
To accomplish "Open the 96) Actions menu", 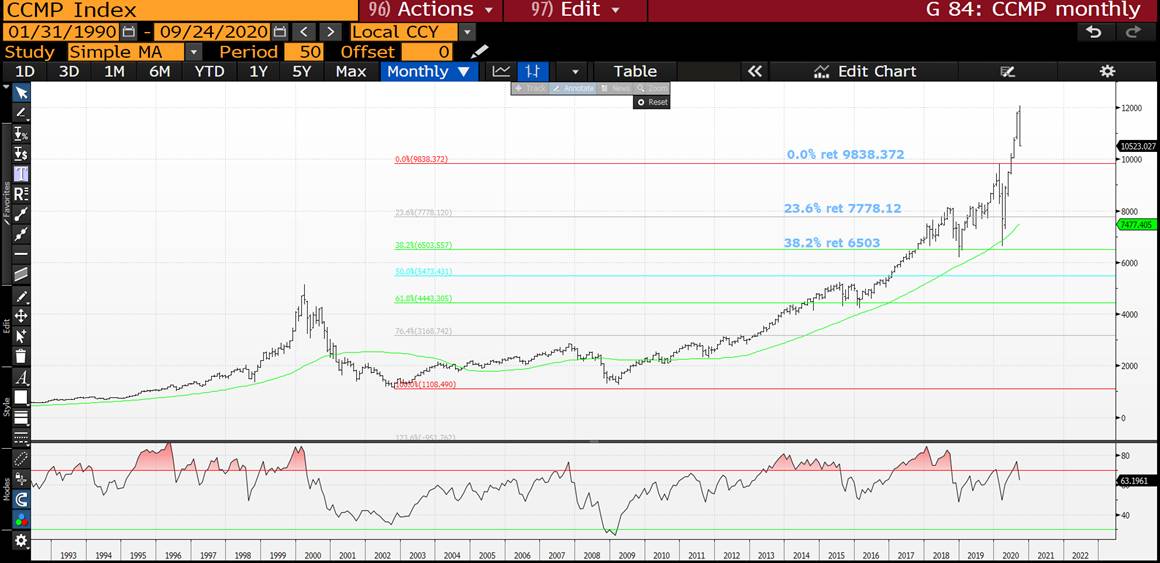I will click(x=431, y=10).
